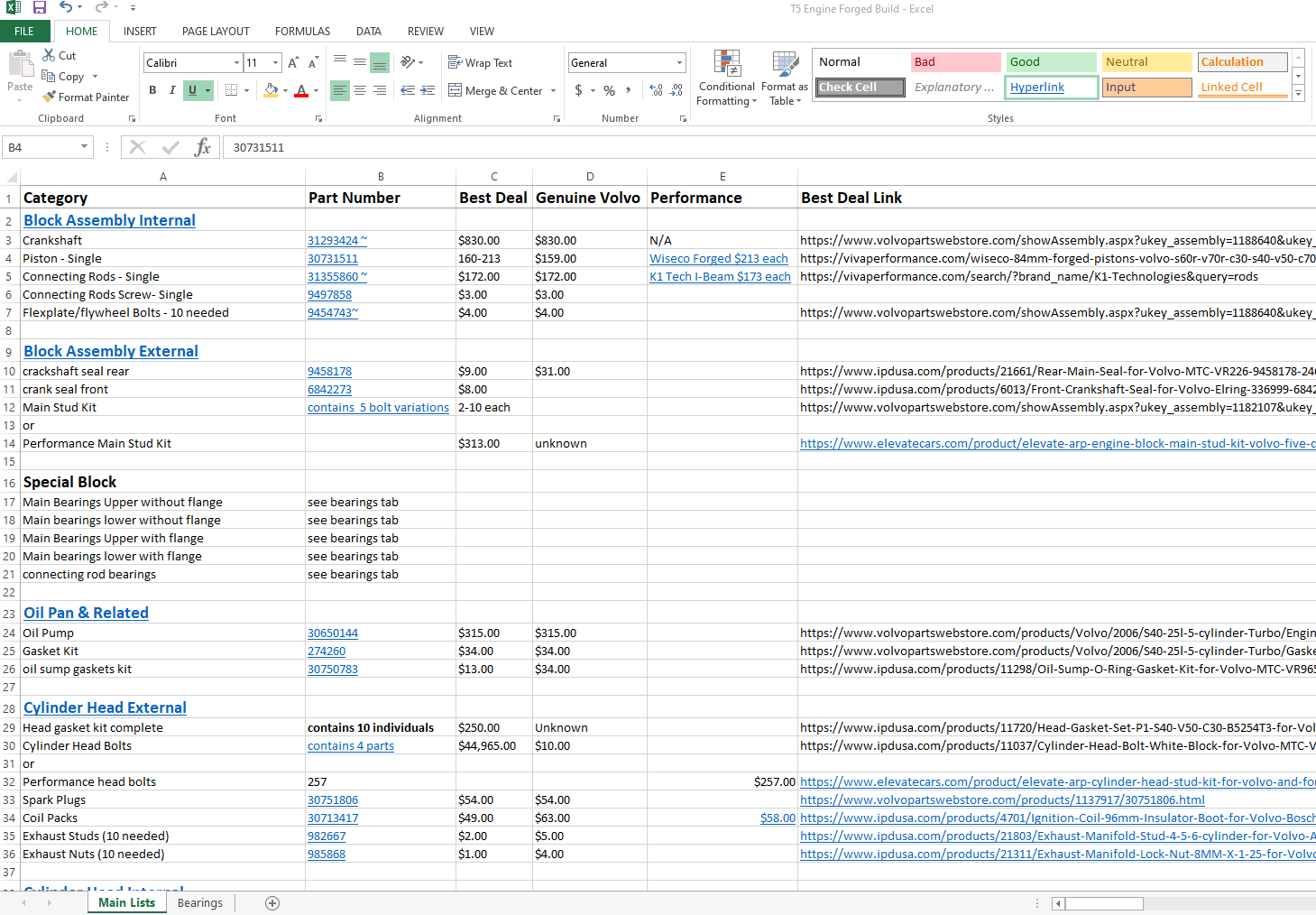Image resolution: width=1316 pixels, height=915 pixels.
Task: Switch to the Bearings sheet tab
Action: pyautogui.click(x=199, y=903)
